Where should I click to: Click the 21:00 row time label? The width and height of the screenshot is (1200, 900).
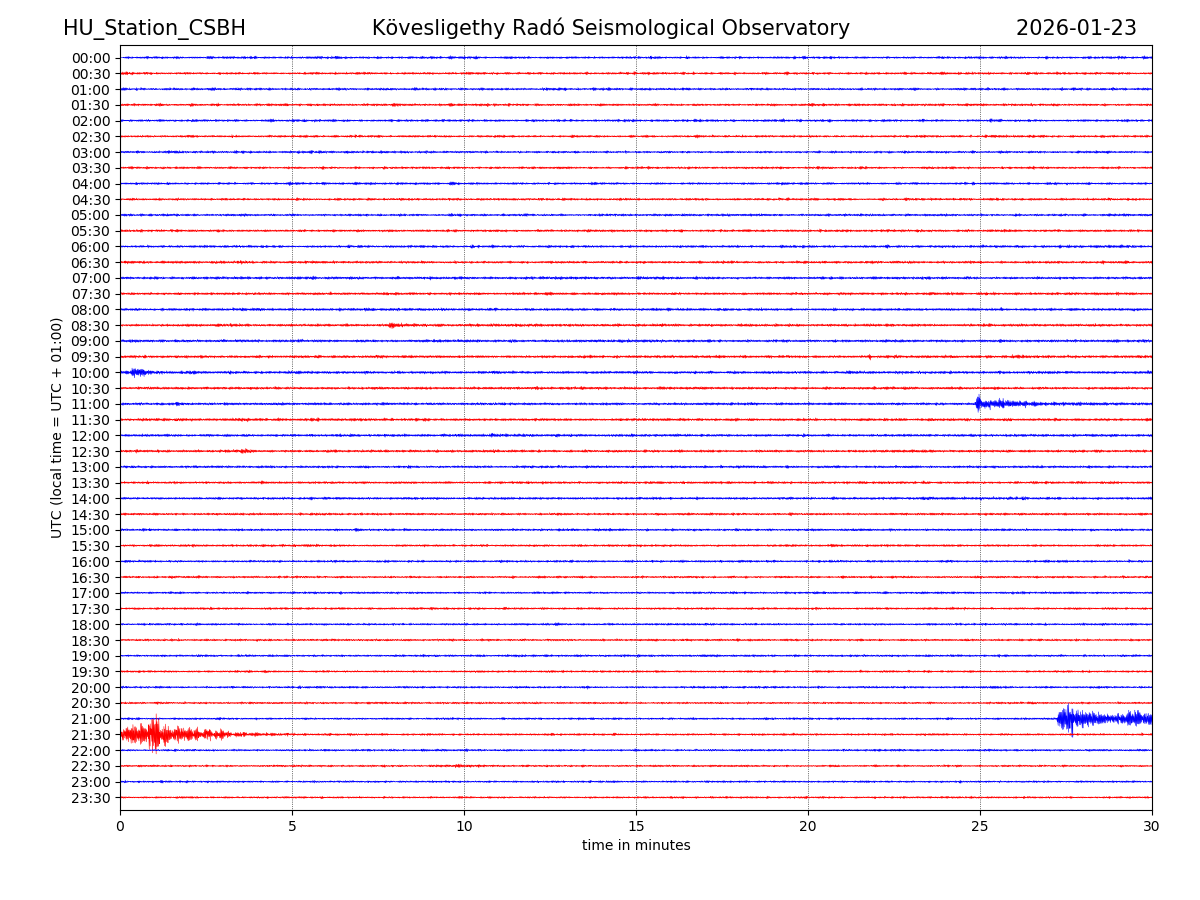click(x=90, y=719)
